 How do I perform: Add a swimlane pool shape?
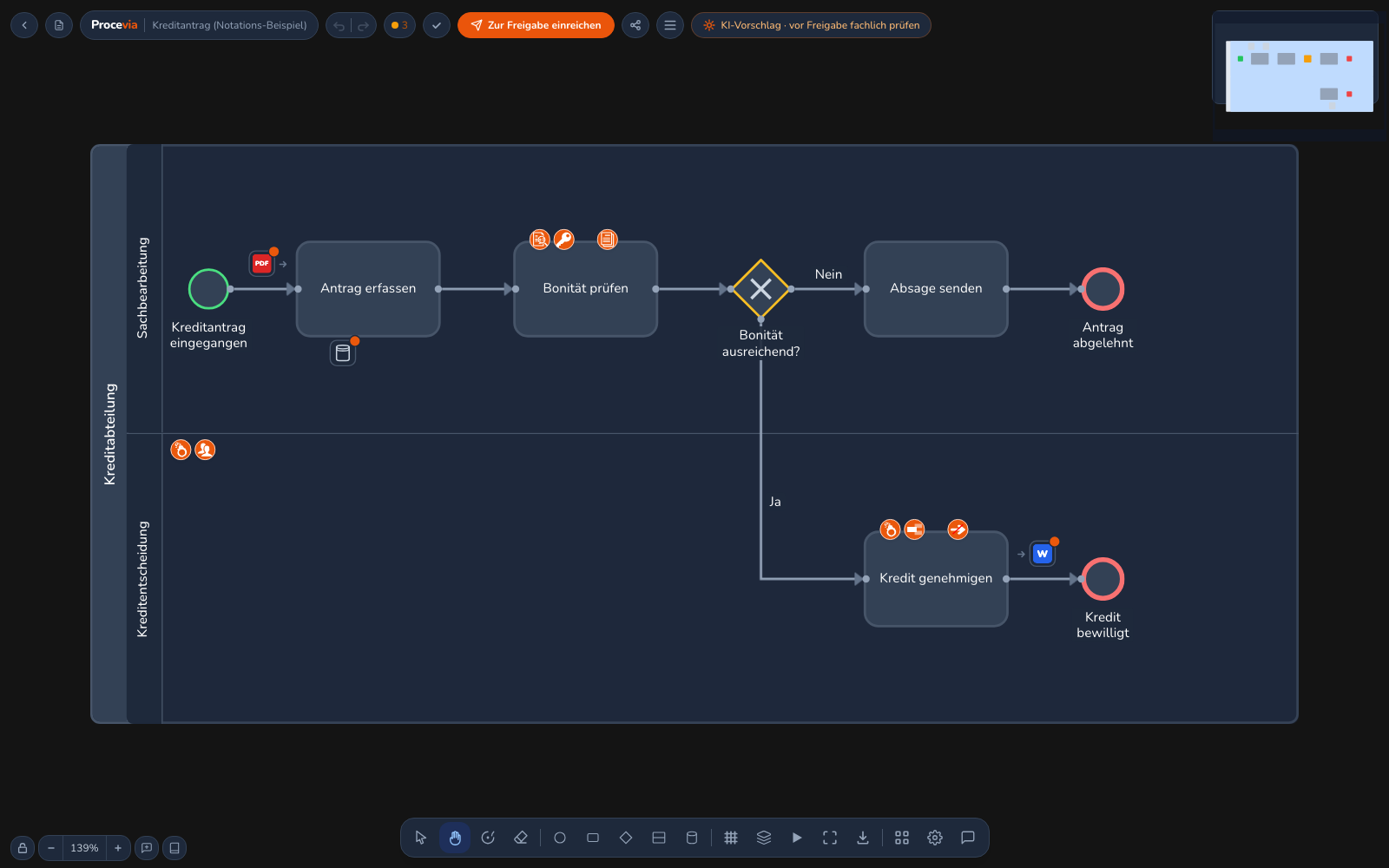(x=659, y=838)
